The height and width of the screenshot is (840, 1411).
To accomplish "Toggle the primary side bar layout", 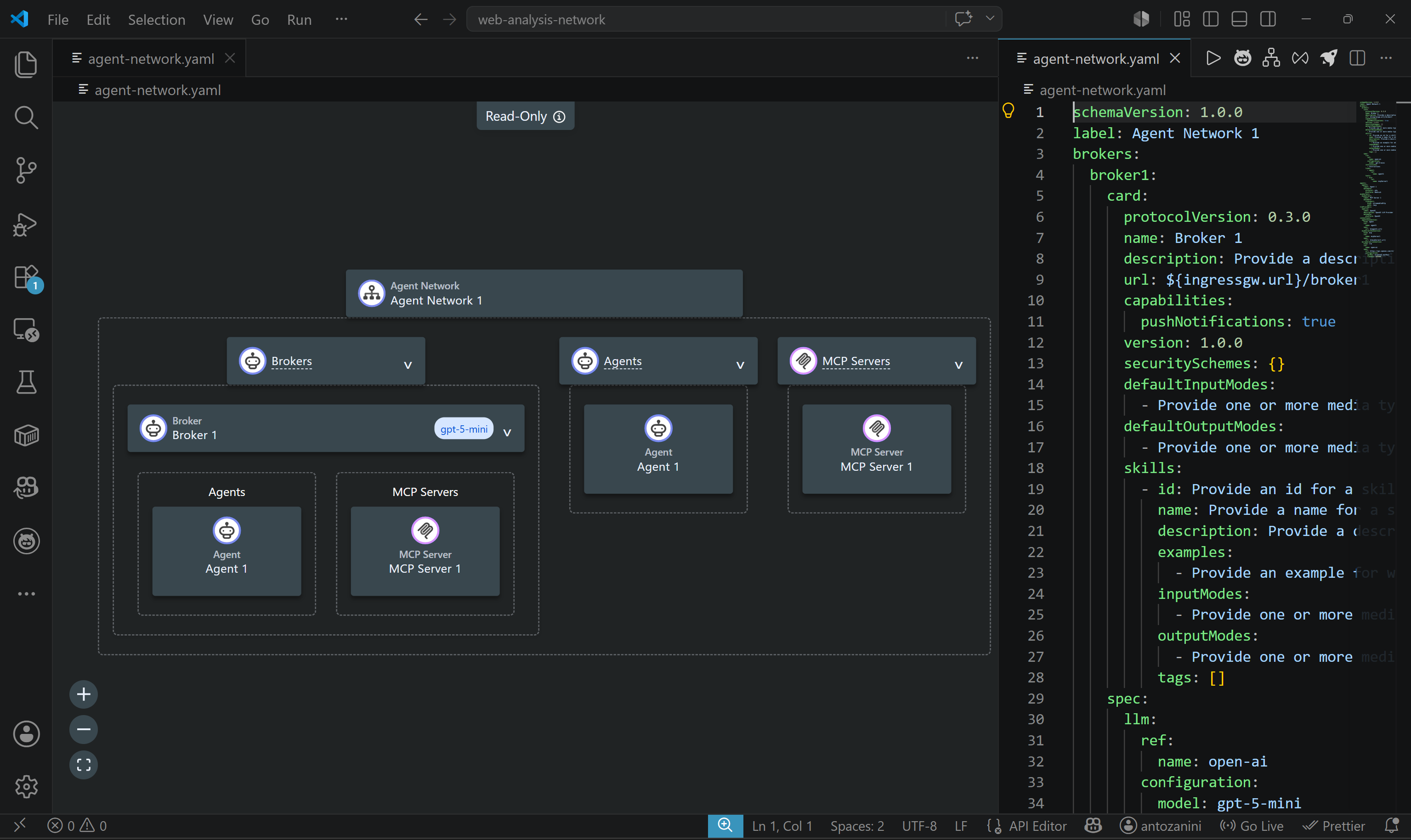I will (1211, 19).
